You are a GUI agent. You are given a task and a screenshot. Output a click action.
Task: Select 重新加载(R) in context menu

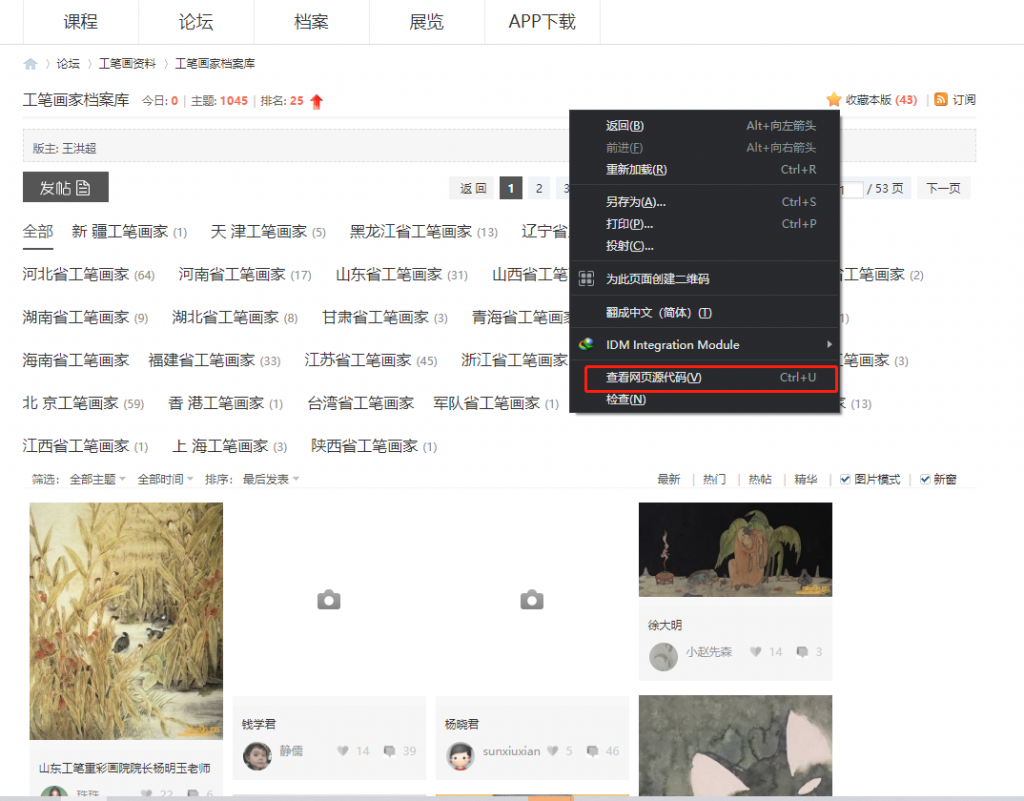[x=704, y=170]
